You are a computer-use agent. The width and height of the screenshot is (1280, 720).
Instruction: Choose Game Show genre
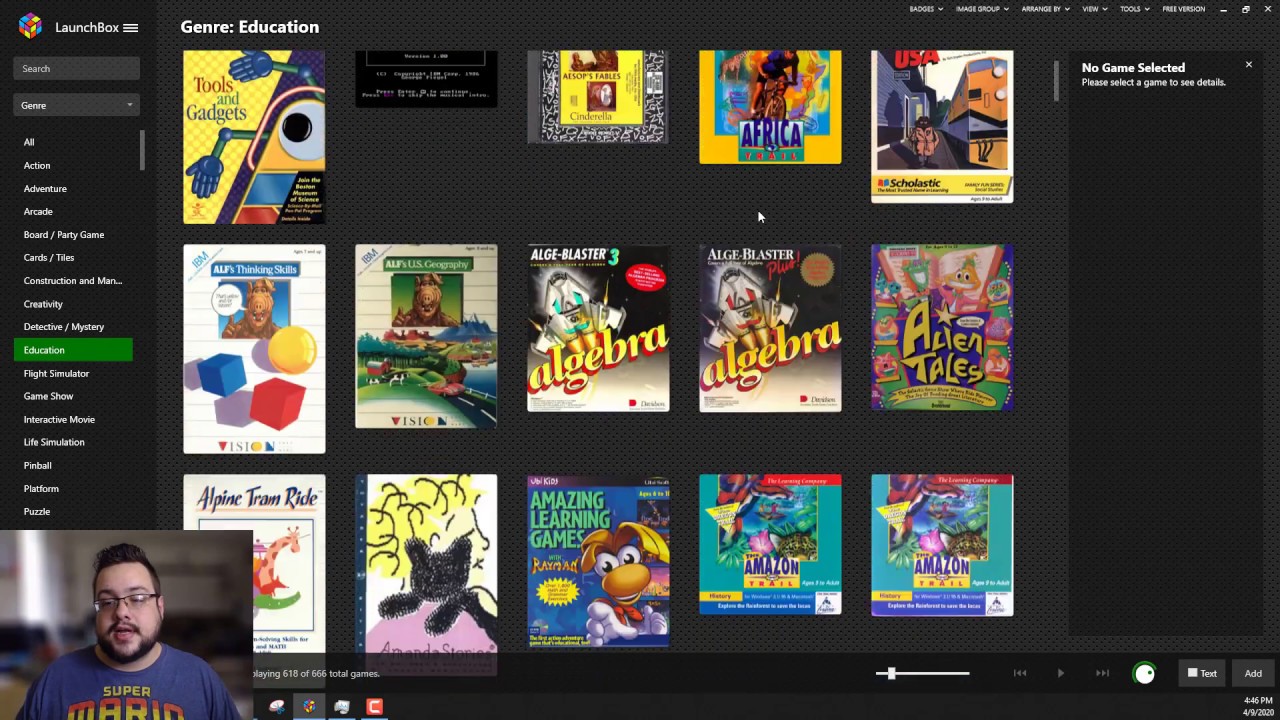48,396
